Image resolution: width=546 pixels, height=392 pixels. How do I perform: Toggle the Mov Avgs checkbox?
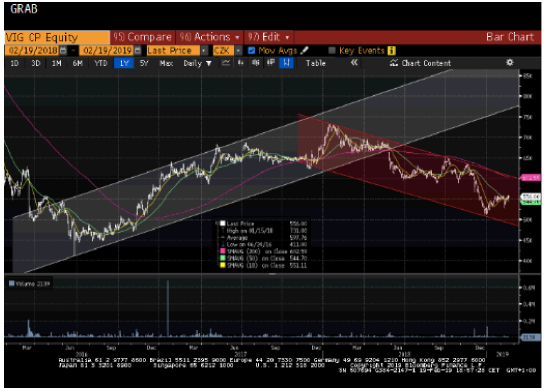tap(251, 50)
